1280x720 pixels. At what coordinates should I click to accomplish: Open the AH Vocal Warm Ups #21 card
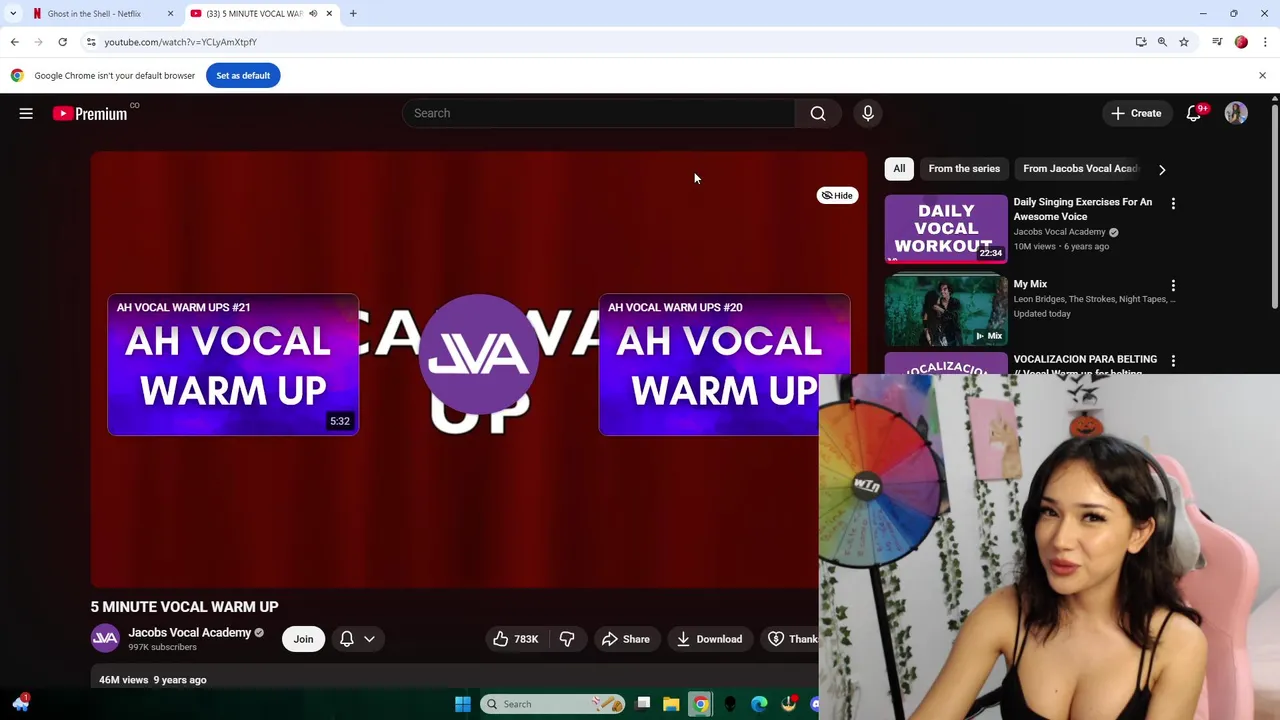(233, 365)
